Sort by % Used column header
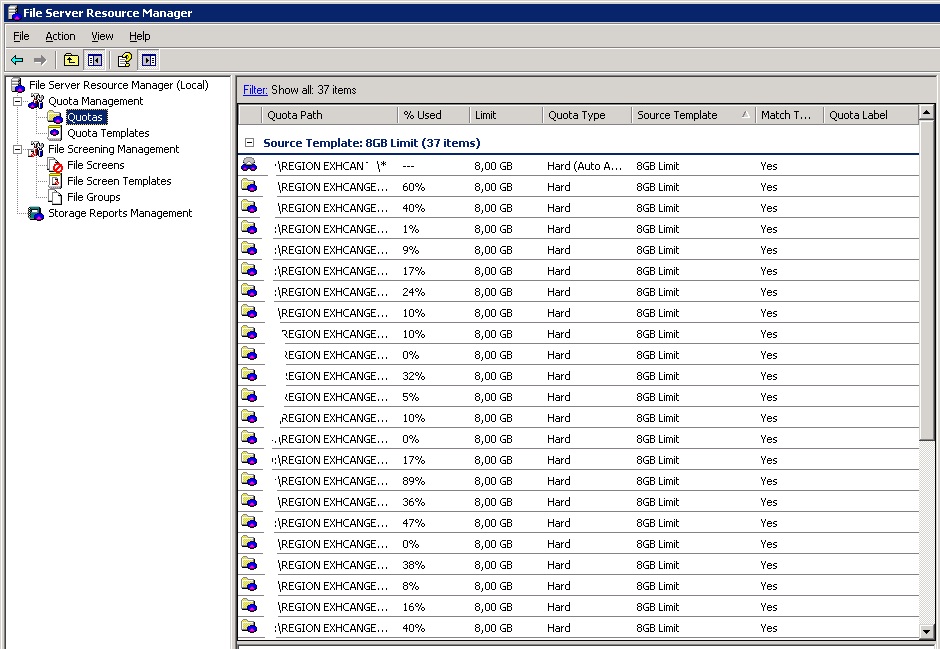The height and width of the screenshot is (649, 940). pos(433,115)
